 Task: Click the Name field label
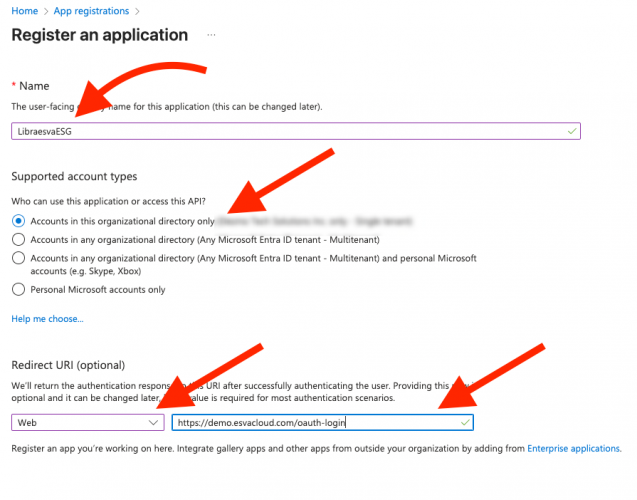click(34, 86)
